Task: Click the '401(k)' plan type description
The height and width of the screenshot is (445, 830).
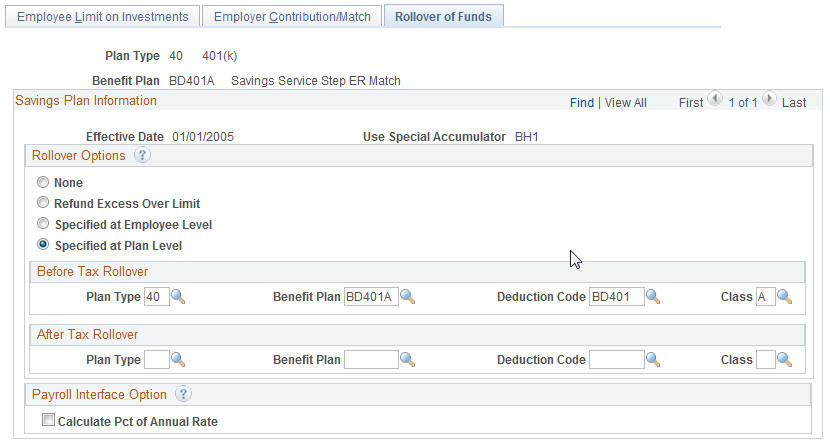Action: [x=220, y=56]
